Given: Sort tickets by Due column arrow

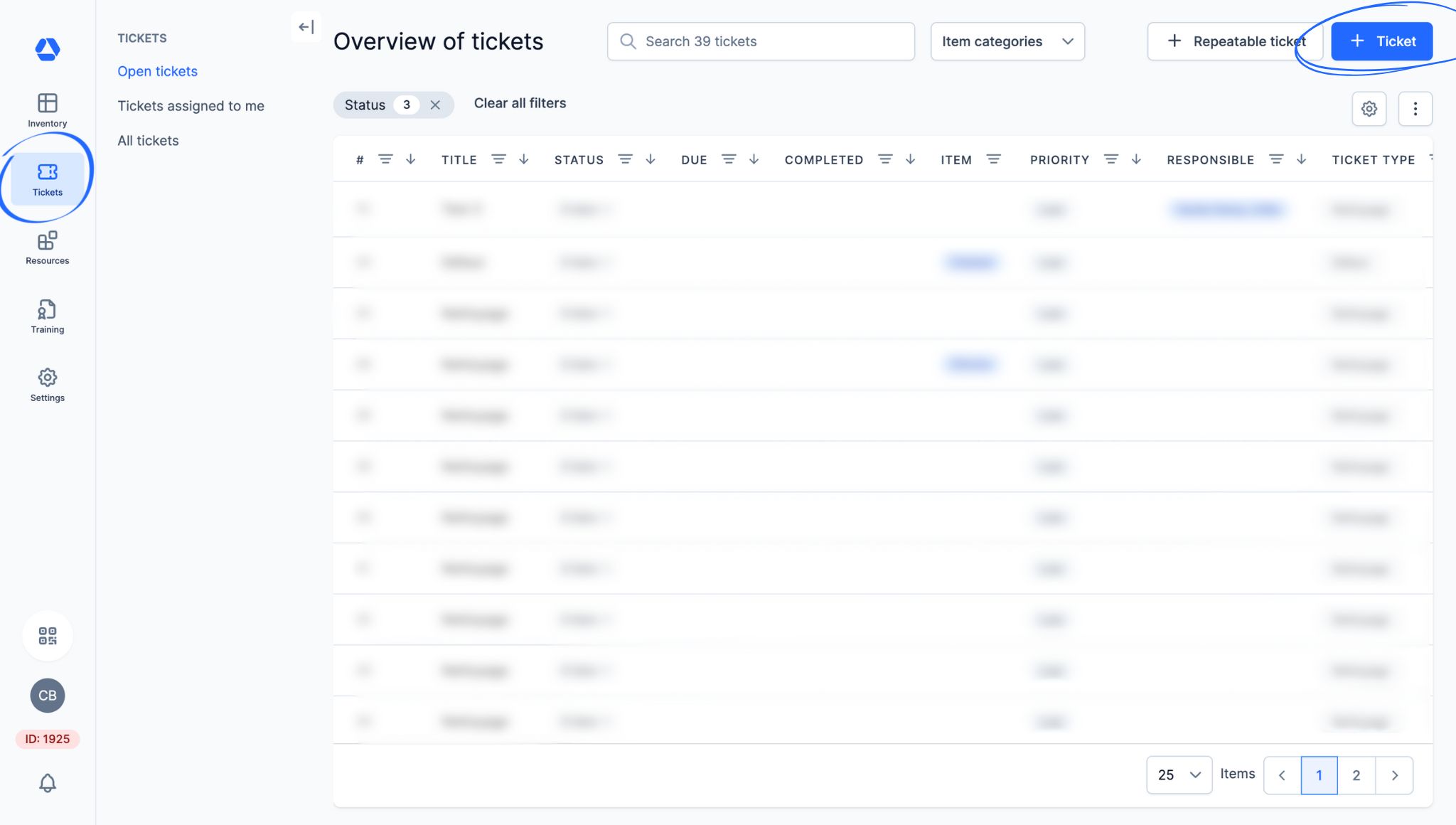Looking at the screenshot, I should coord(754,159).
